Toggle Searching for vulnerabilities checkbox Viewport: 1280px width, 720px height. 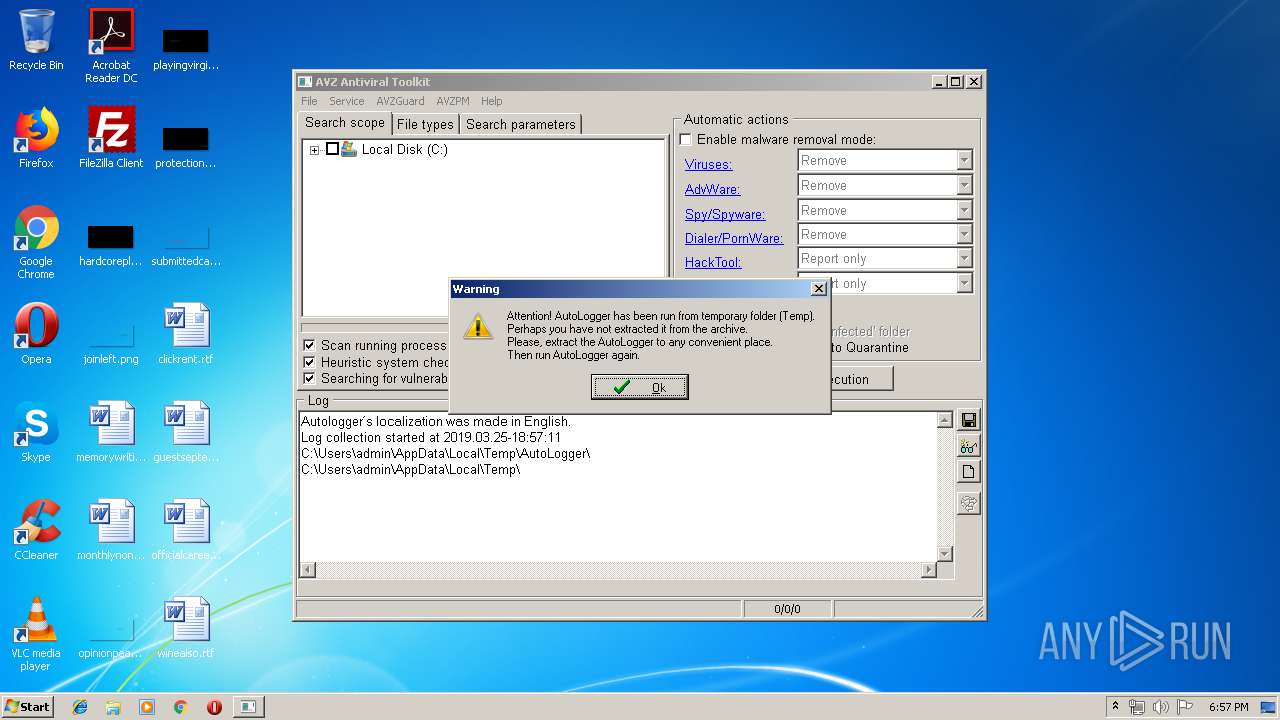coord(310,378)
